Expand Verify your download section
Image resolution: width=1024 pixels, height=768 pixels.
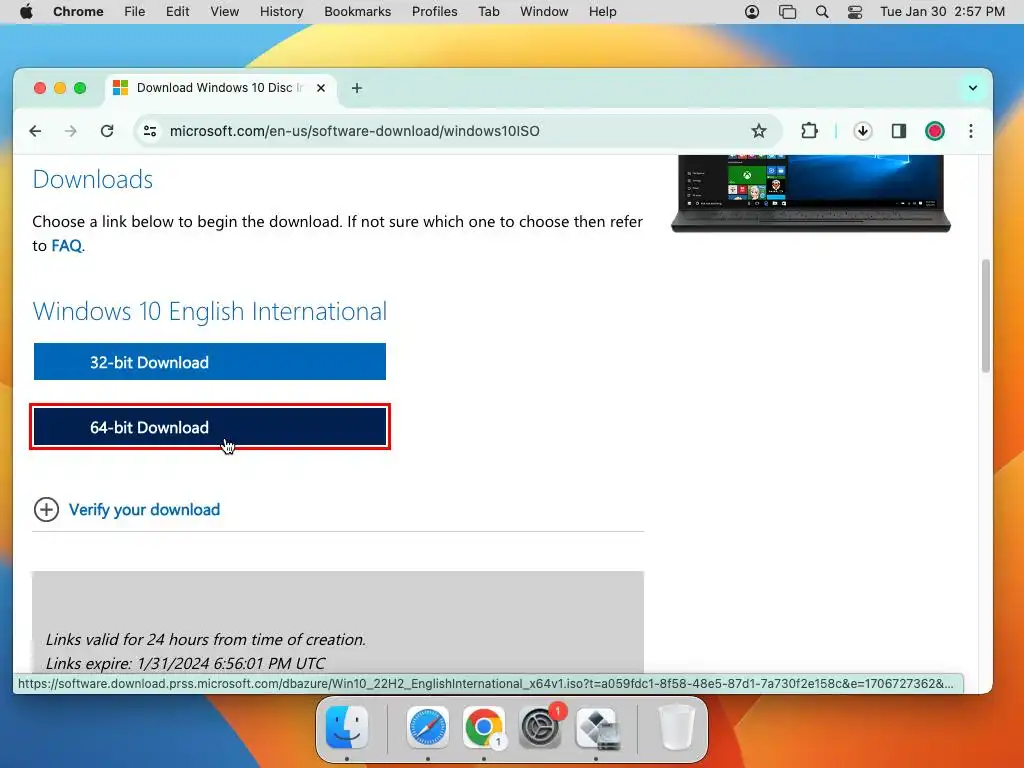click(46, 509)
